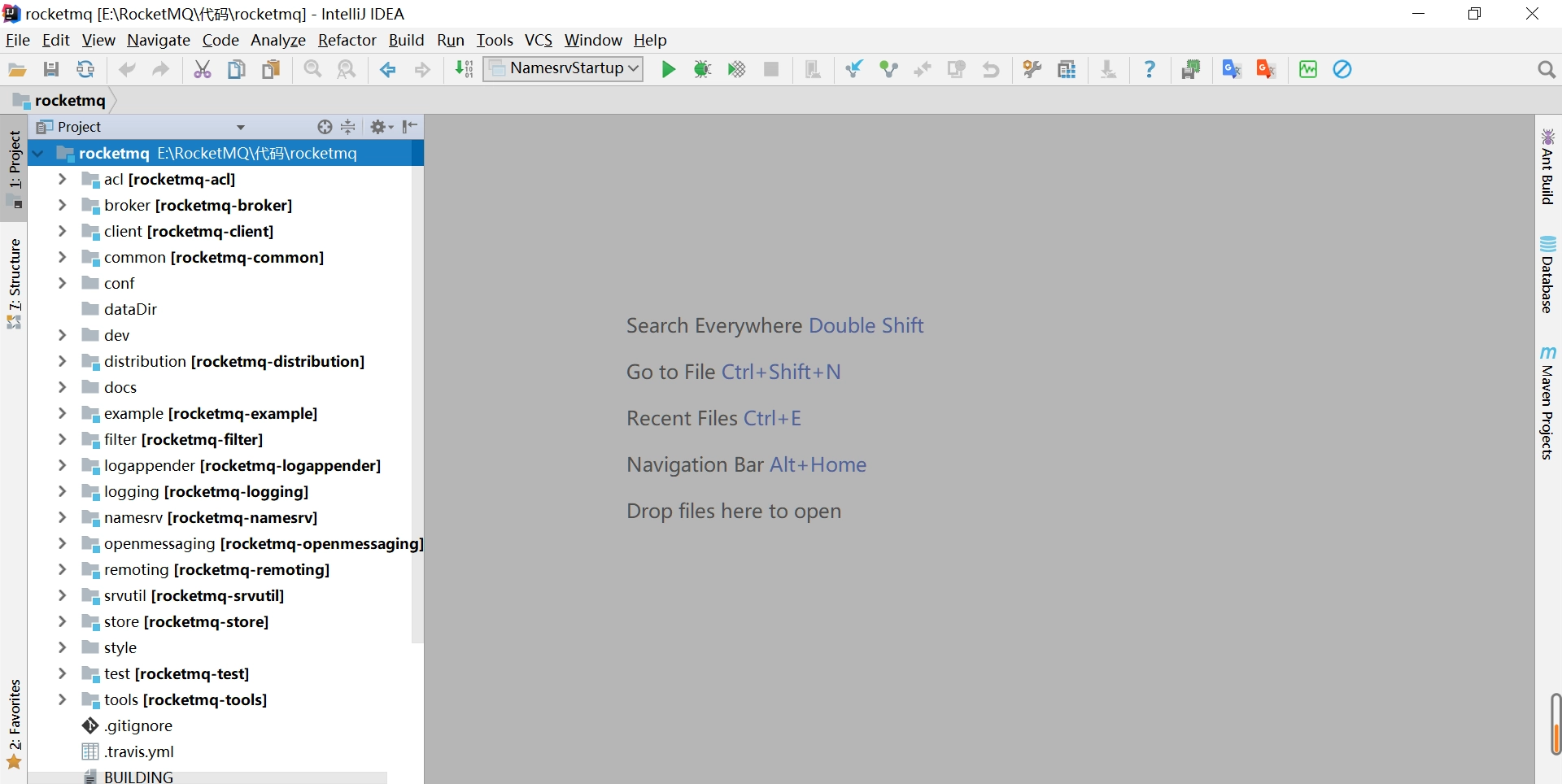Hide the Project panel with pin icon

click(x=410, y=127)
